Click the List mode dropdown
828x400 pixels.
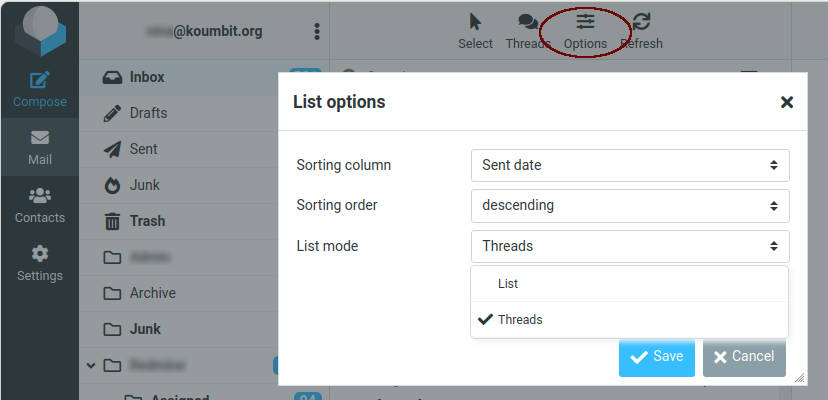[629, 246]
